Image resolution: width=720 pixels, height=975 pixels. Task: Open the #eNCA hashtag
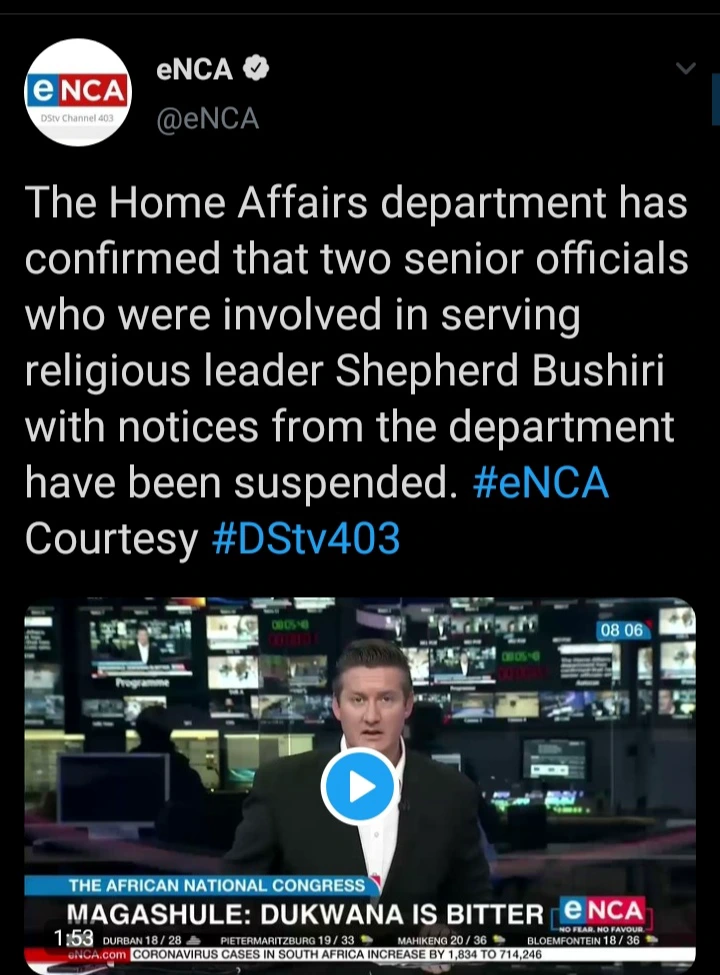[541, 483]
